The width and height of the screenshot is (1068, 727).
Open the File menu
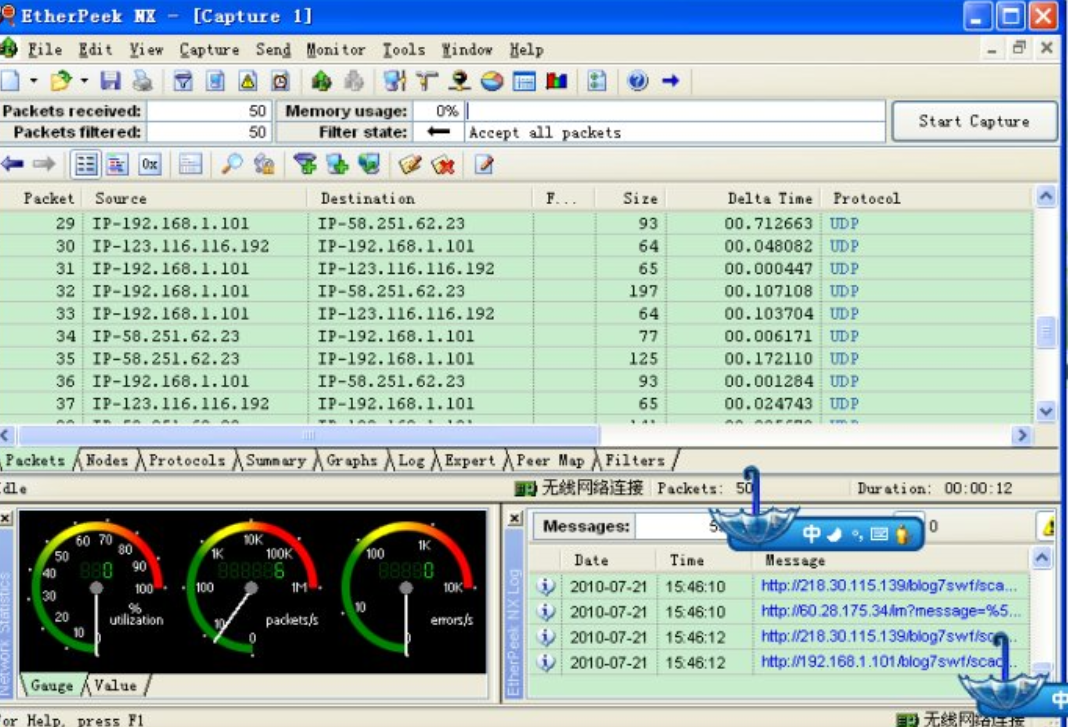click(x=45, y=50)
